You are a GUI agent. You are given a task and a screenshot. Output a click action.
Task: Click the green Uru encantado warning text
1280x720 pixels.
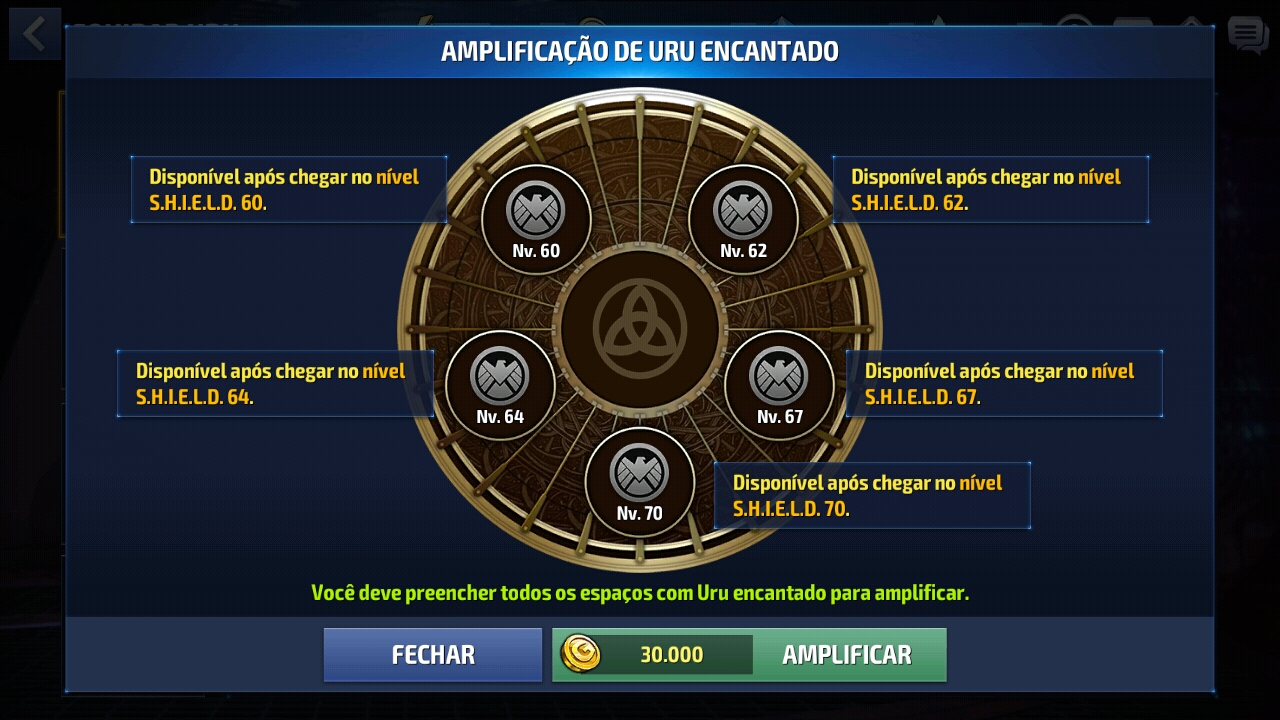(640, 593)
